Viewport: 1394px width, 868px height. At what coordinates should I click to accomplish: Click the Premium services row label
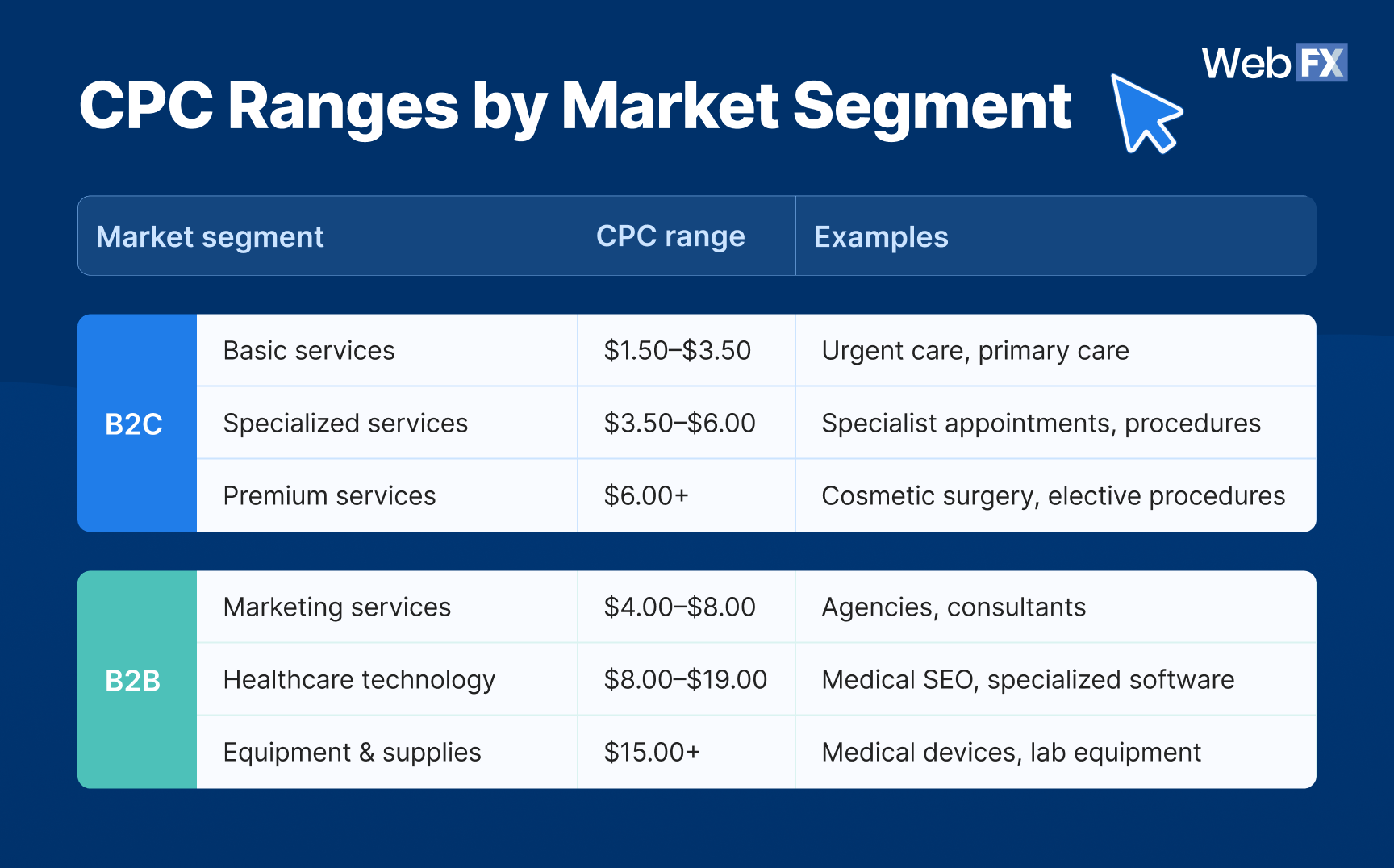(x=329, y=496)
